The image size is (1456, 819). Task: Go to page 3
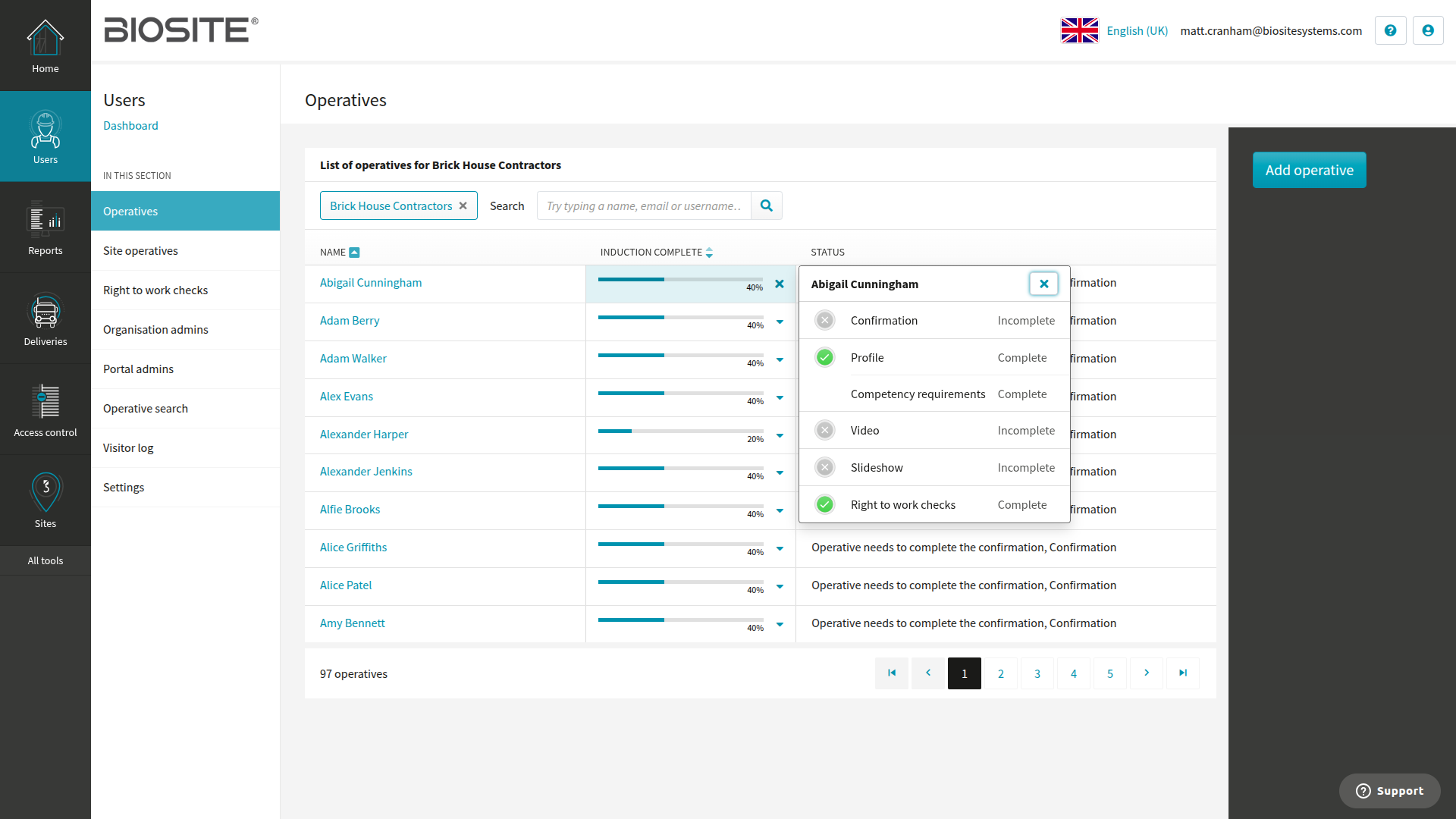tap(1037, 673)
